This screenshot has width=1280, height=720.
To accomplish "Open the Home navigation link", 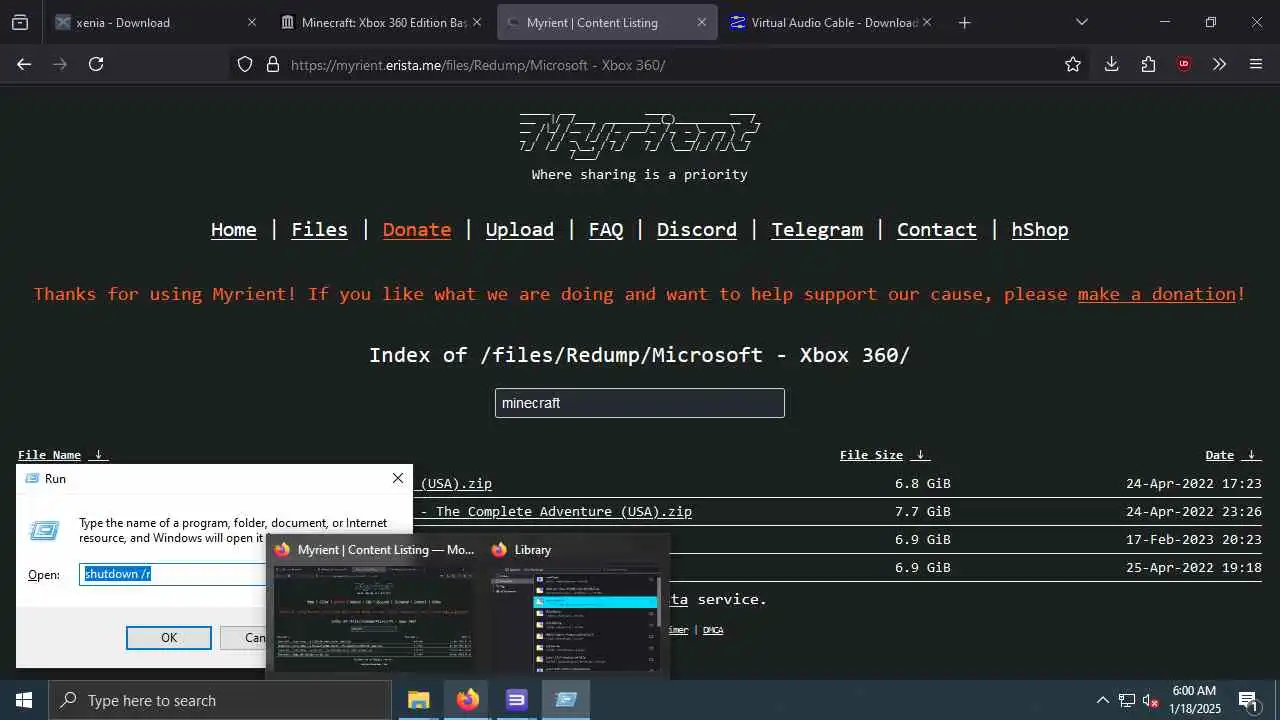I will pyautogui.click(x=234, y=229).
